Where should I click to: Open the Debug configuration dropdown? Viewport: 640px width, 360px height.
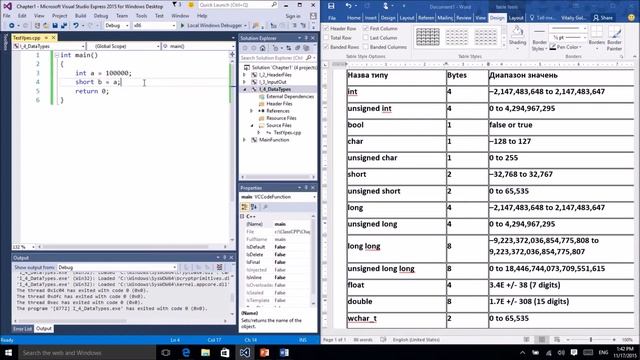116,25
